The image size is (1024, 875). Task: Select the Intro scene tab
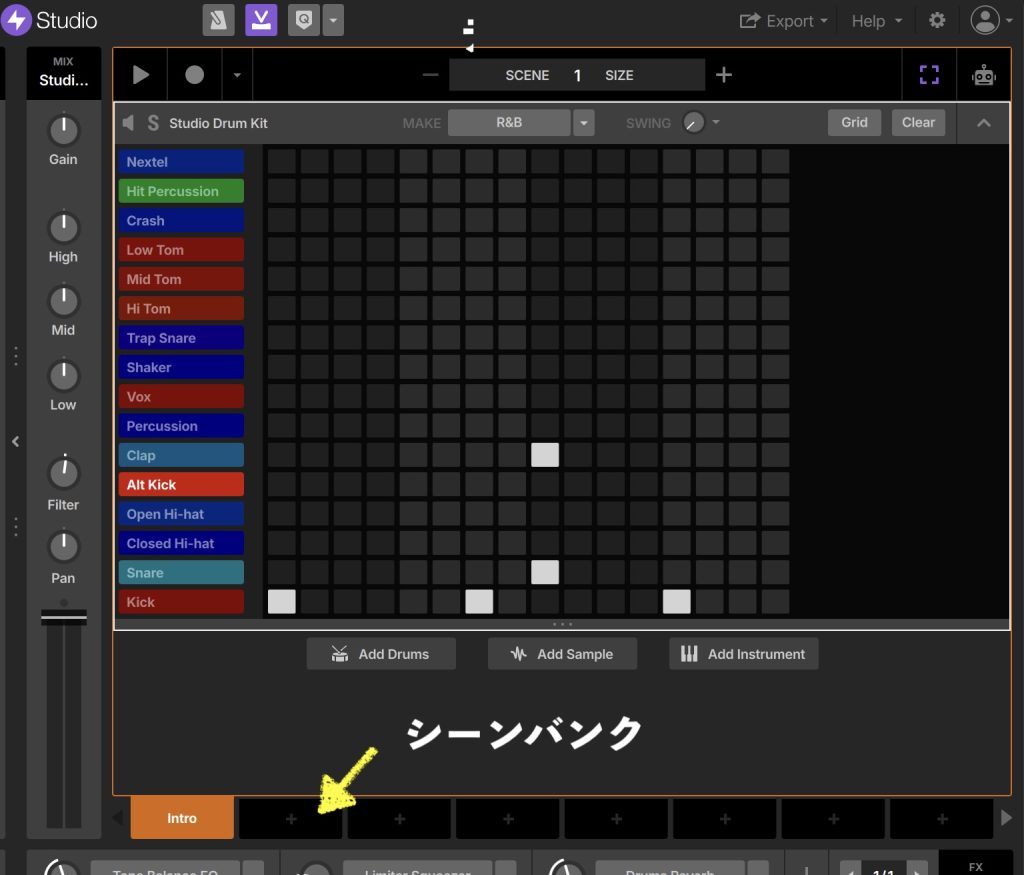point(182,818)
